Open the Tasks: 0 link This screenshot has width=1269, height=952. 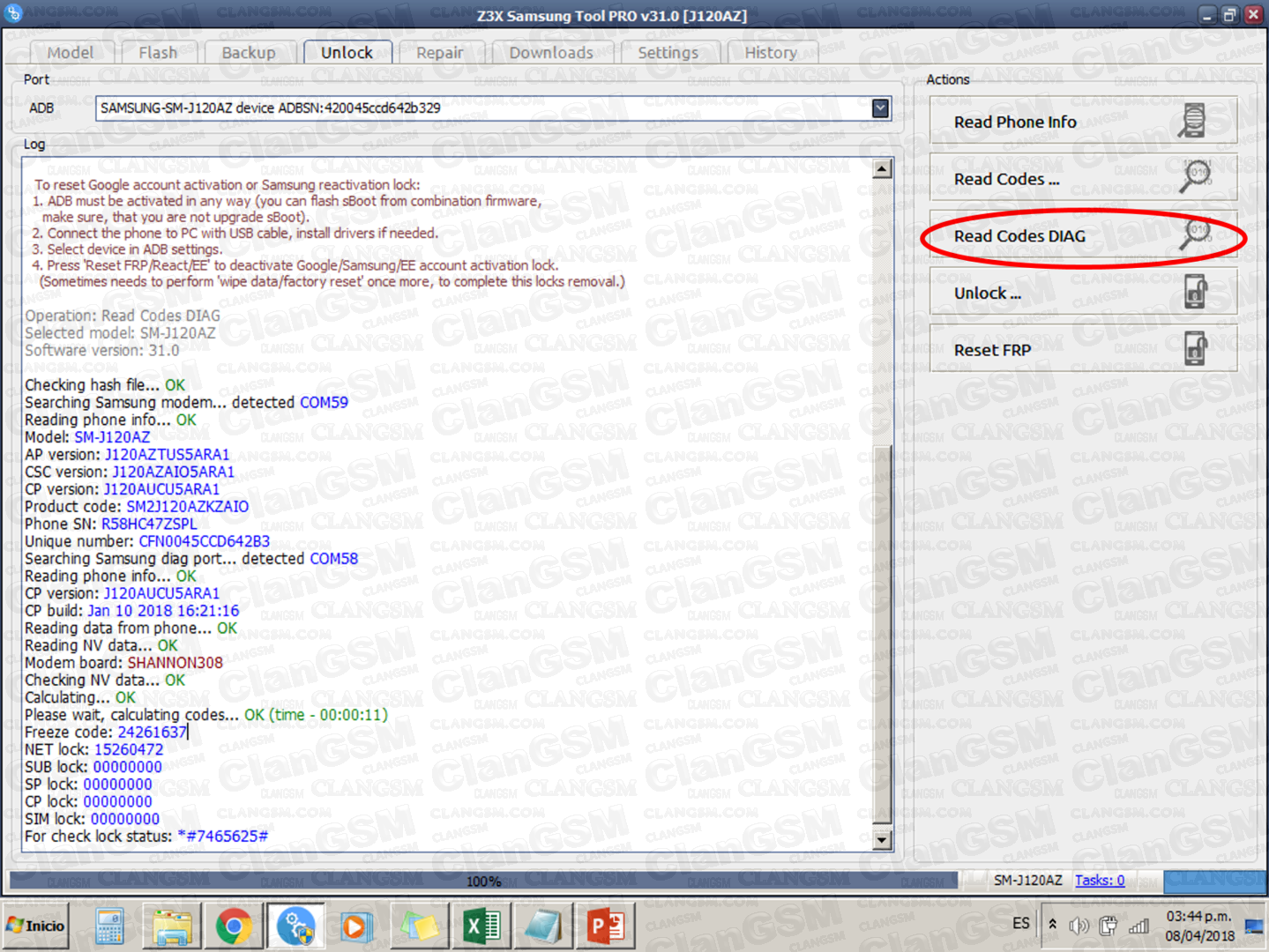tap(1100, 880)
